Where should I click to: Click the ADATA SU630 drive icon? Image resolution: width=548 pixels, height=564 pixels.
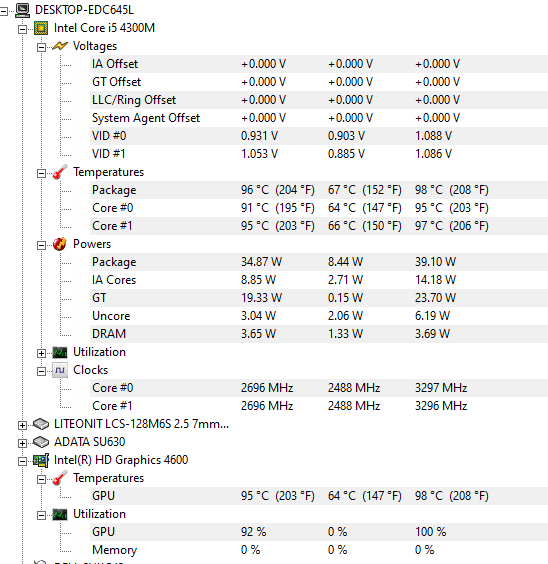pyautogui.click(x=41, y=442)
